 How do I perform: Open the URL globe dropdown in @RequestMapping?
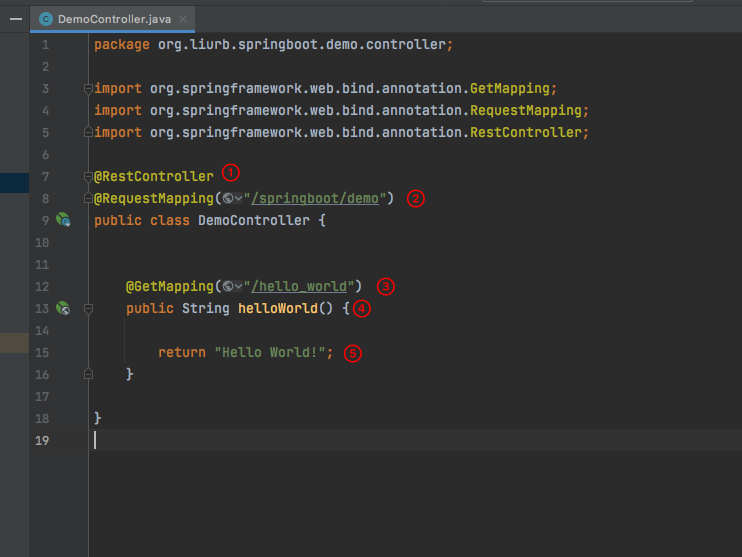(232, 198)
